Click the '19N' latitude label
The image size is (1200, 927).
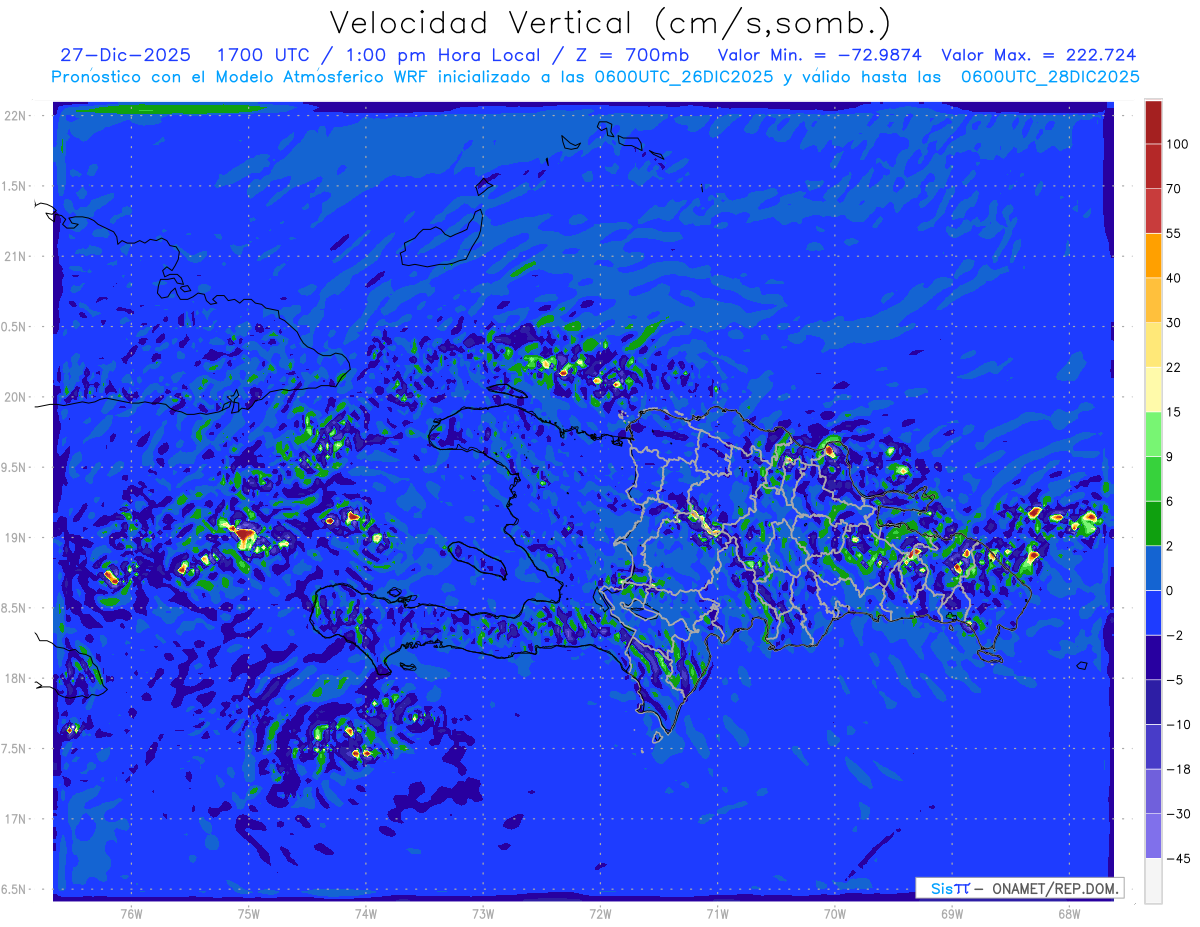pos(16,538)
